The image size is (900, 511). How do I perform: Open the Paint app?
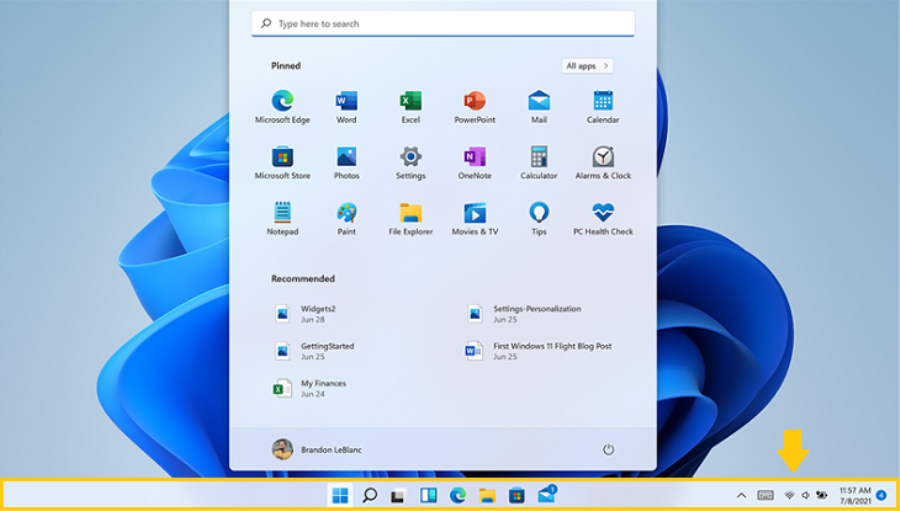[x=346, y=219]
